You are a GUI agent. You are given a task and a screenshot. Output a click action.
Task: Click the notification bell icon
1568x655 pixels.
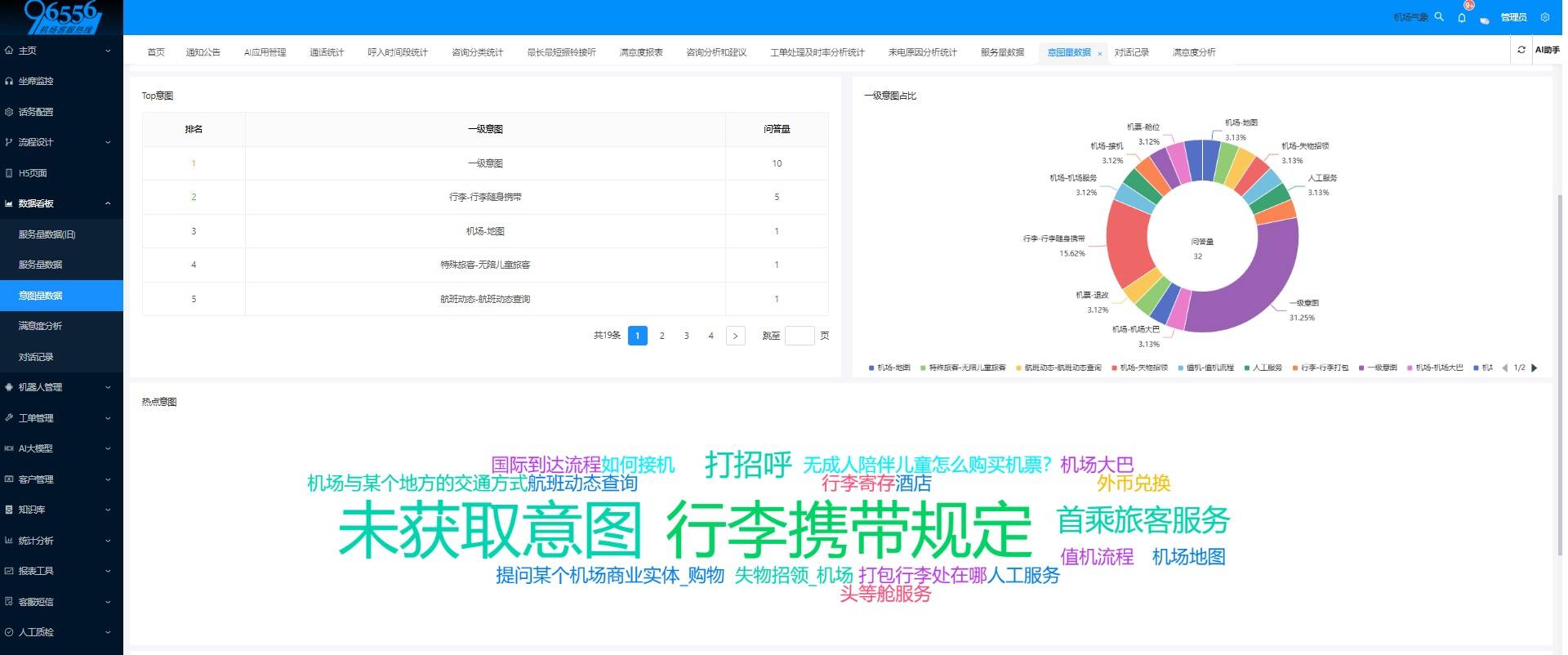pyautogui.click(x=1461, y=17)
